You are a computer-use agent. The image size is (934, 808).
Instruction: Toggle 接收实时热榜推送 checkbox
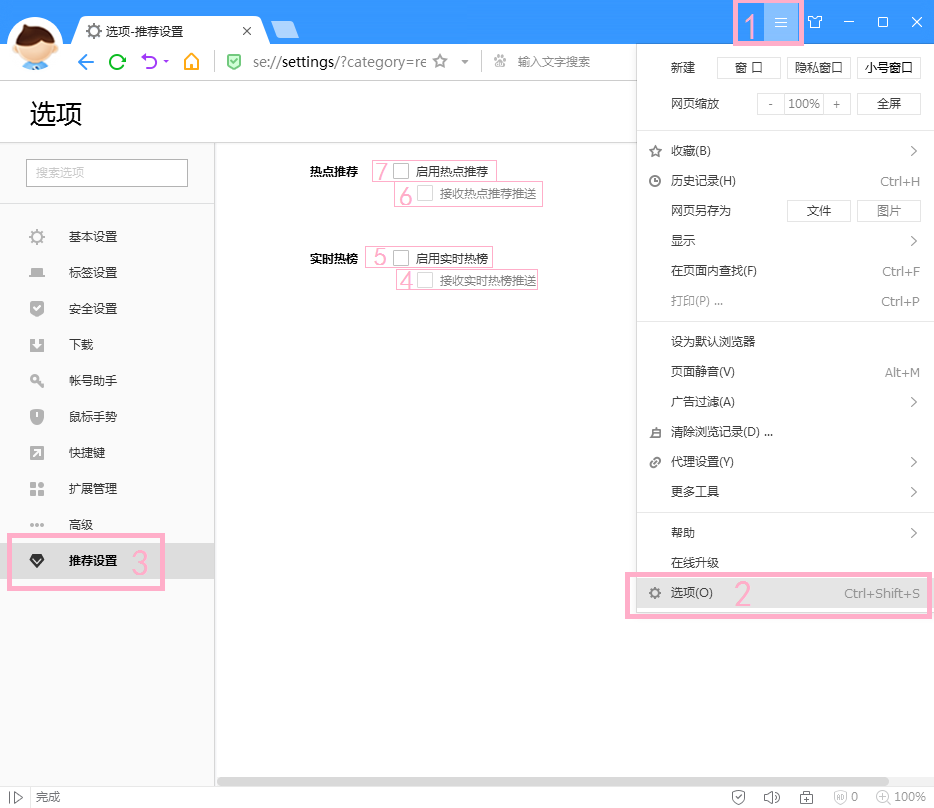(x=425, y=280)
